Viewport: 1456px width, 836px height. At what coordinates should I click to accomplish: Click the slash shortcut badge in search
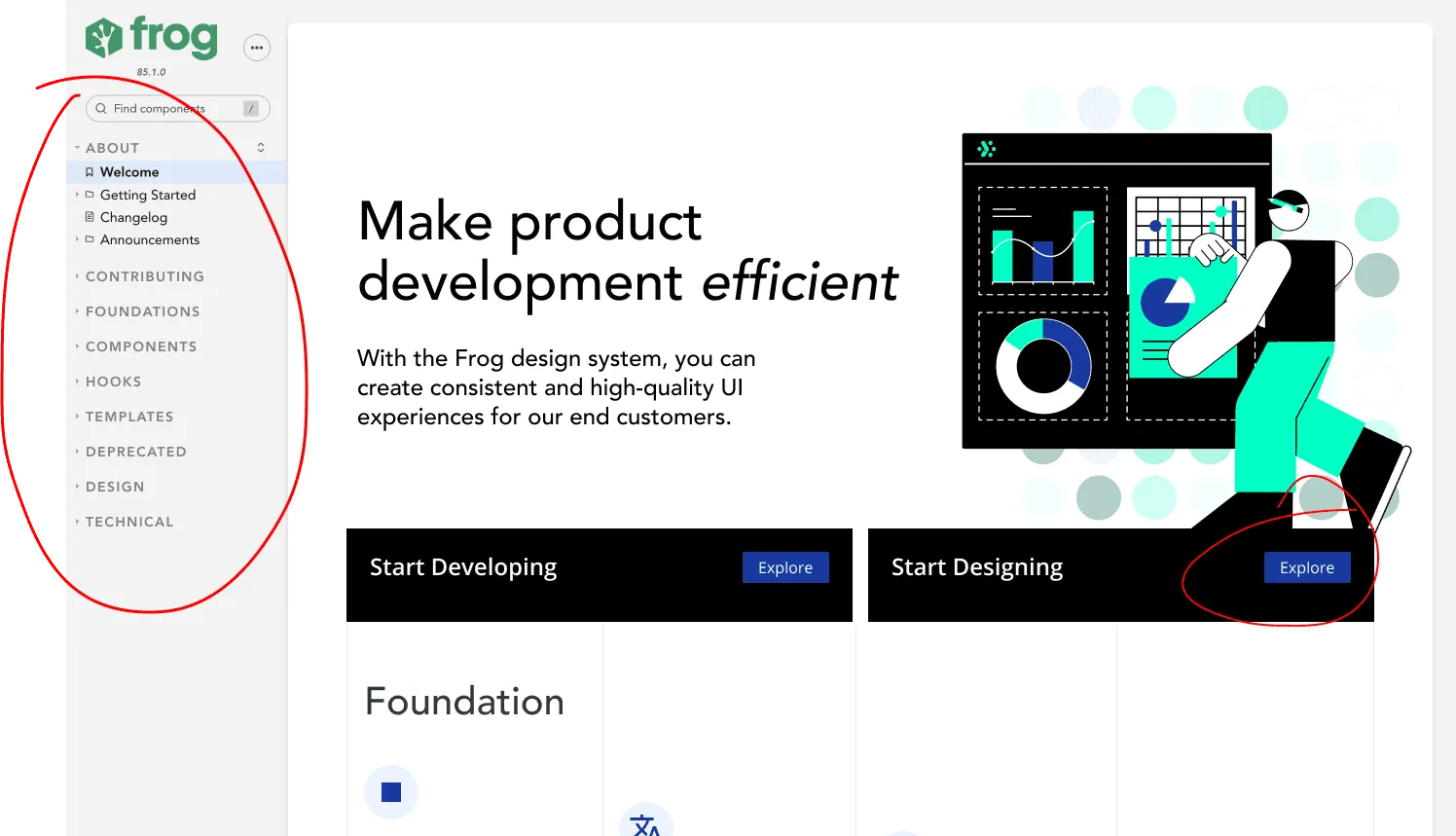click(x=251, y=108)
